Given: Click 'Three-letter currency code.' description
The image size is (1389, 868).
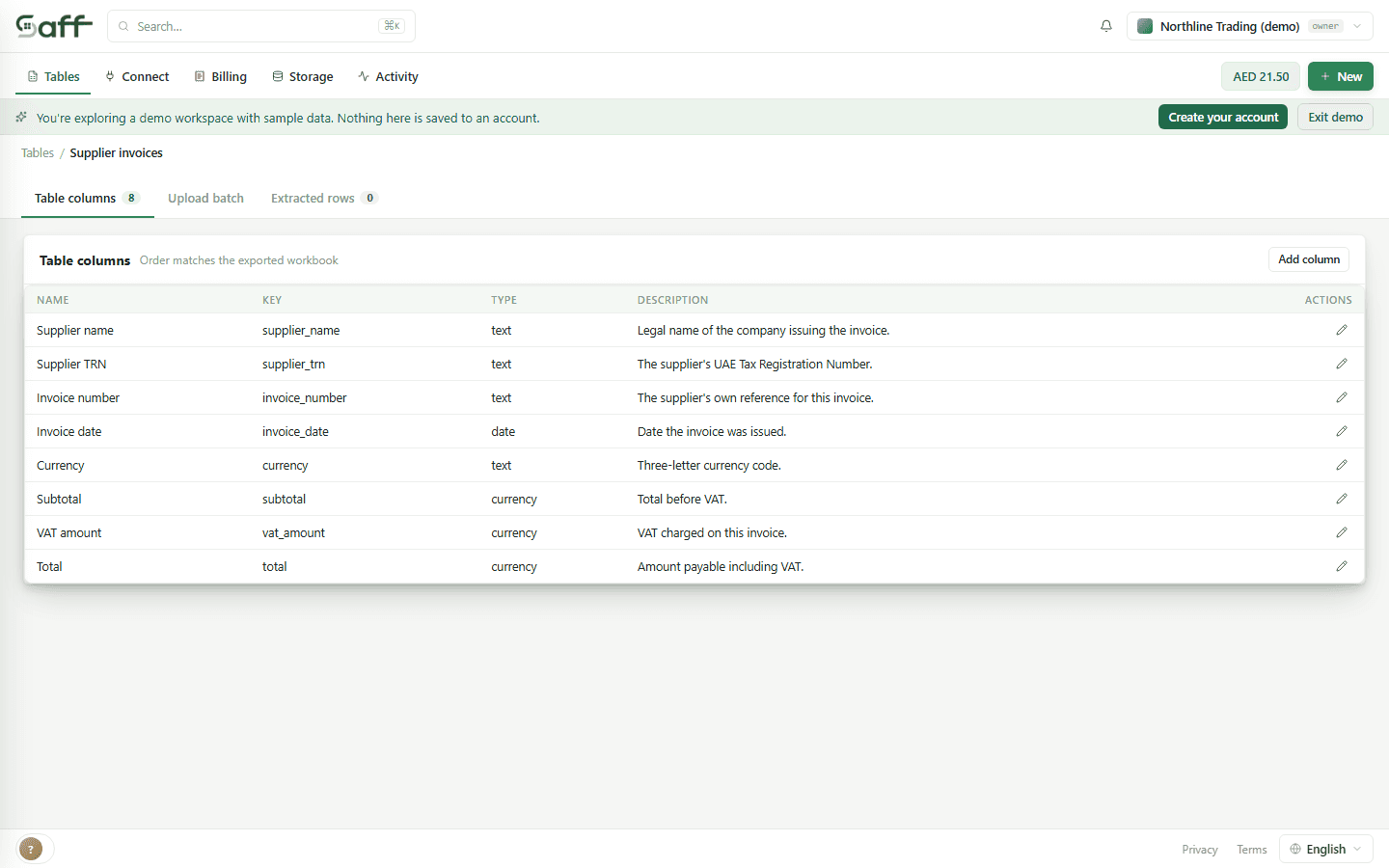Looking at the screenshot, I should (709, 465).
